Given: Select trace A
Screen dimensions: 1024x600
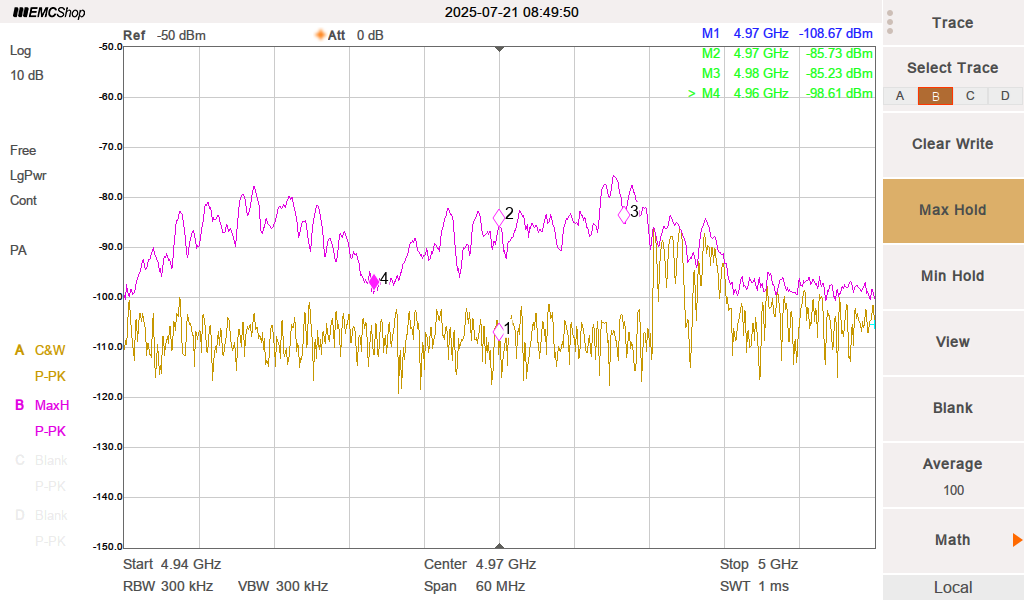Looking at the screenshot, I should pyautogui.click(x=900, y=96).
